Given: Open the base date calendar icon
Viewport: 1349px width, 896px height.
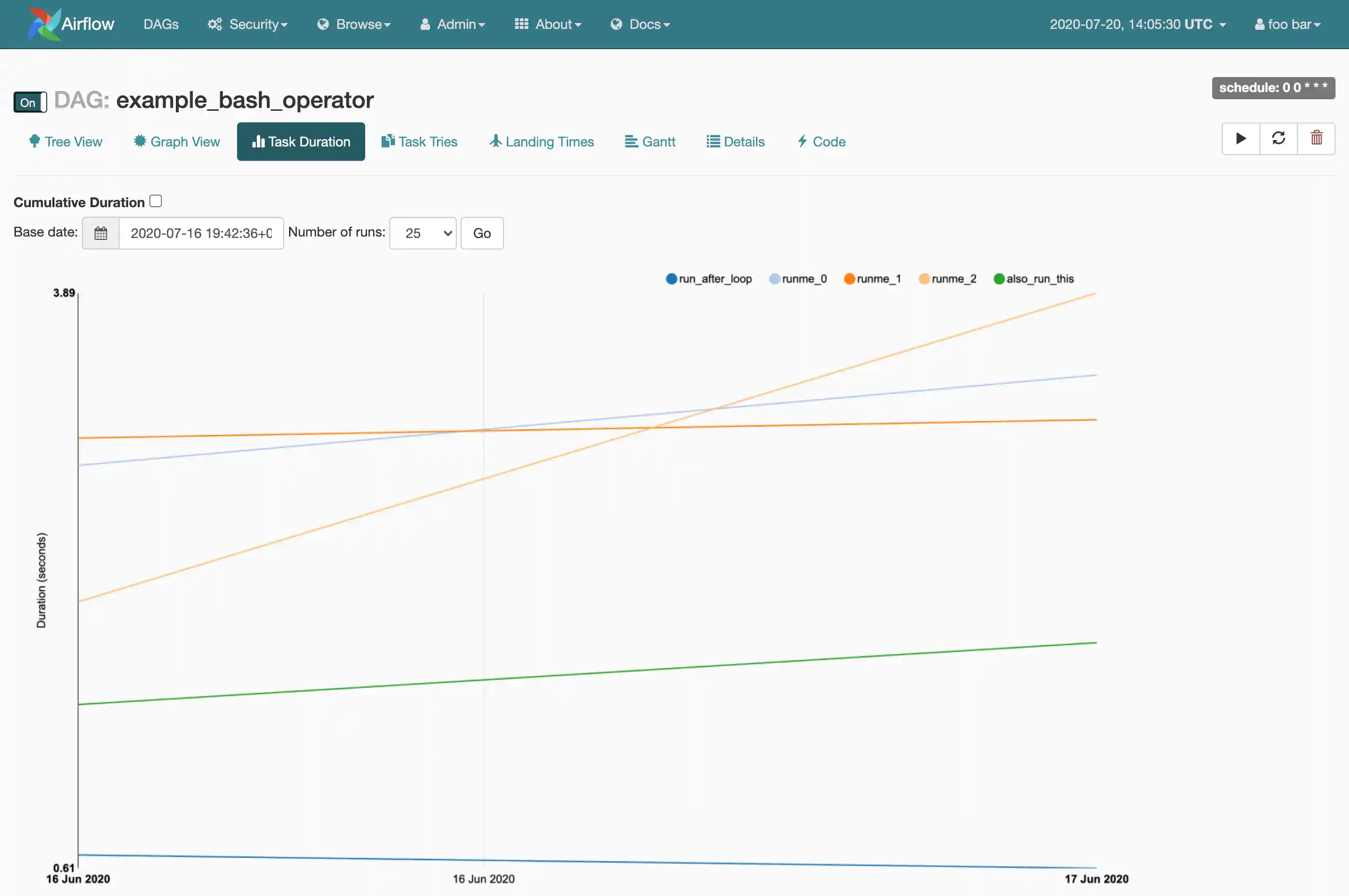Looking at the screenshot, I should 101,233.
